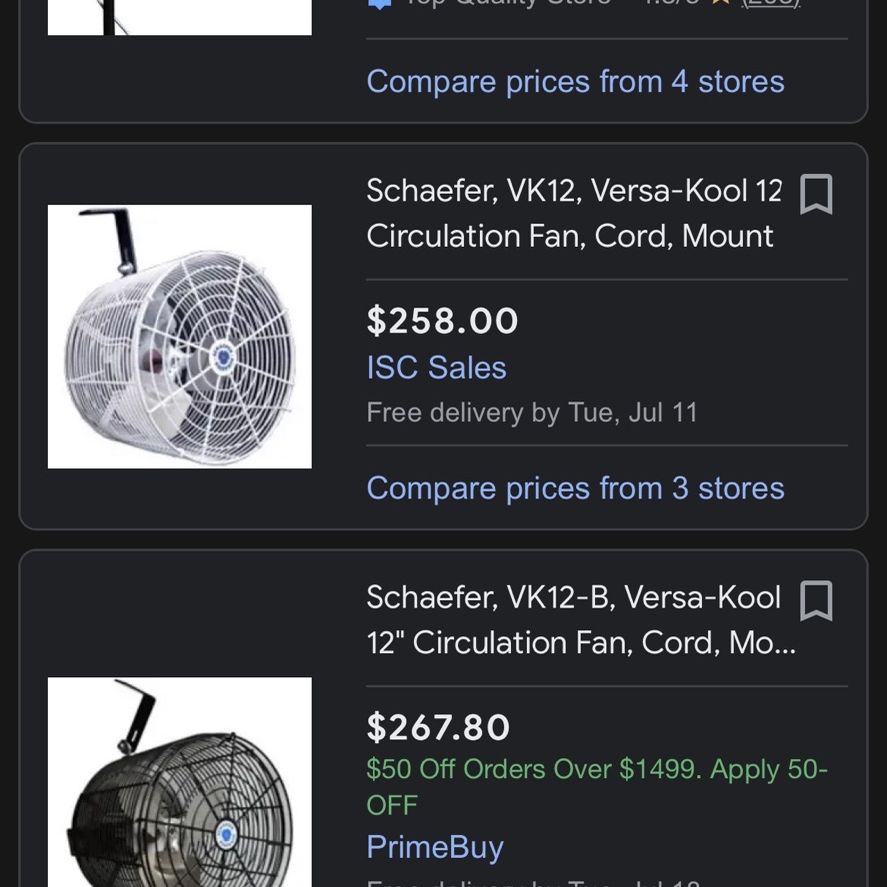The image size is (887, 887).
Task: Open the Schaefer VK12 Versa-Kool product title
Action: pyautogui.click(x=574, y=213)
